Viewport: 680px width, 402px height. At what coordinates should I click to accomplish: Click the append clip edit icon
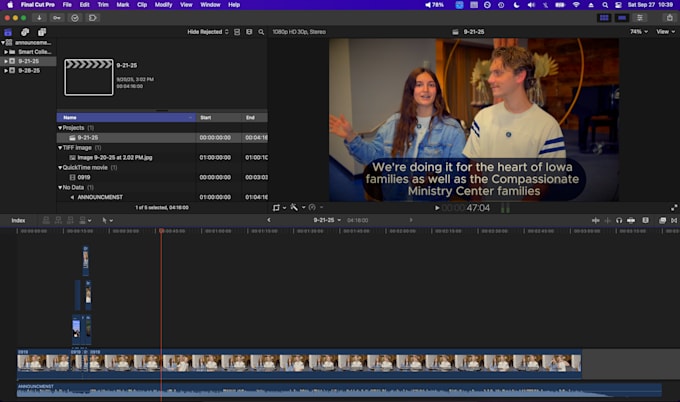70,220
